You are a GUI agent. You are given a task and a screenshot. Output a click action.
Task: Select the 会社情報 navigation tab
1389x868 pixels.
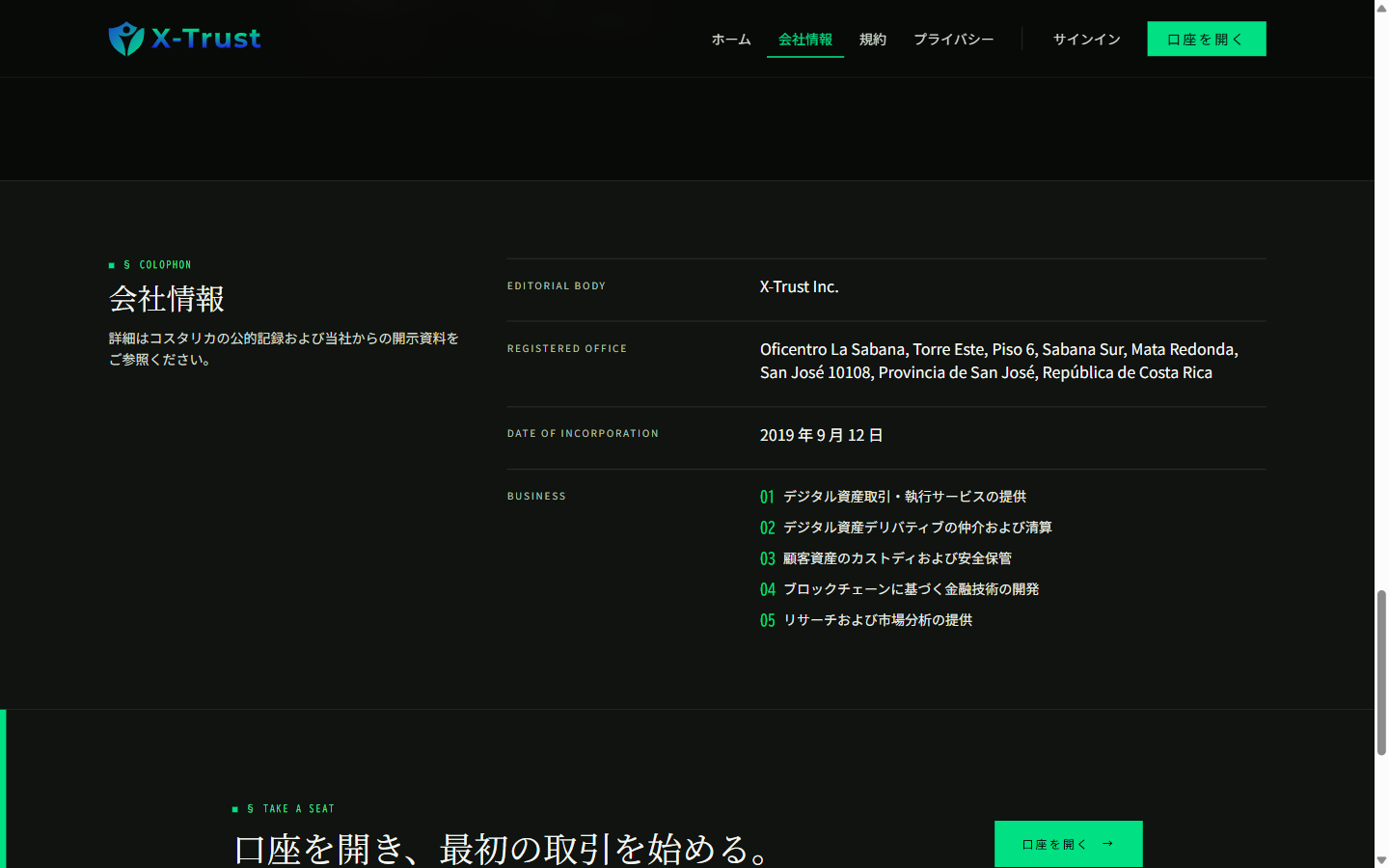coord(805,40)
